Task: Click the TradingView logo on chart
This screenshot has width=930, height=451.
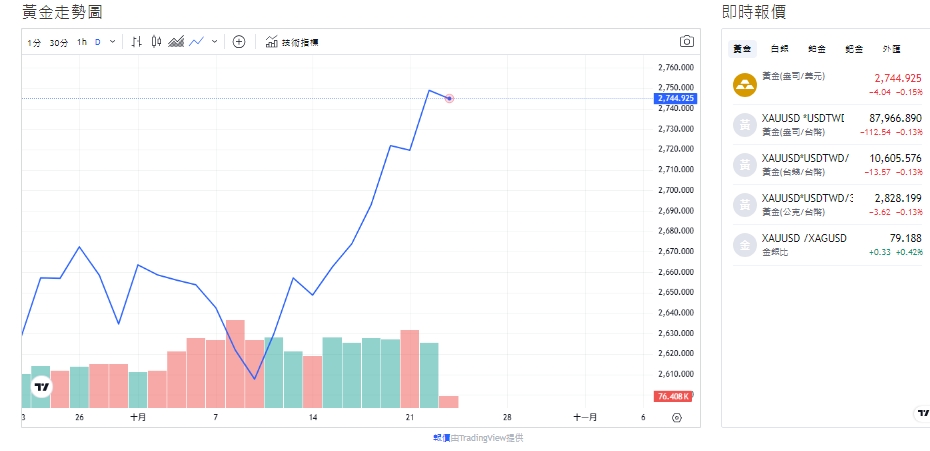Action: [42, 387]
